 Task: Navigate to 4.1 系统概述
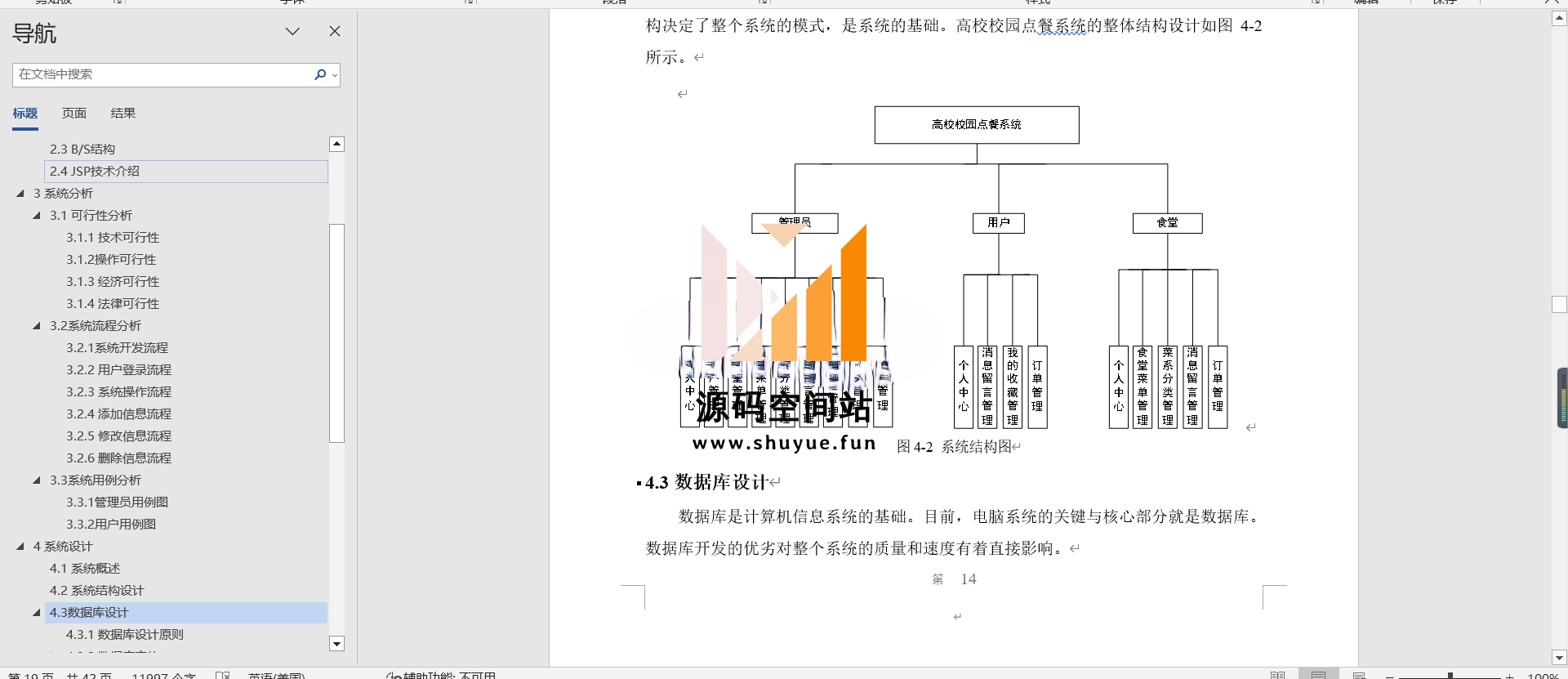(85, 569)
